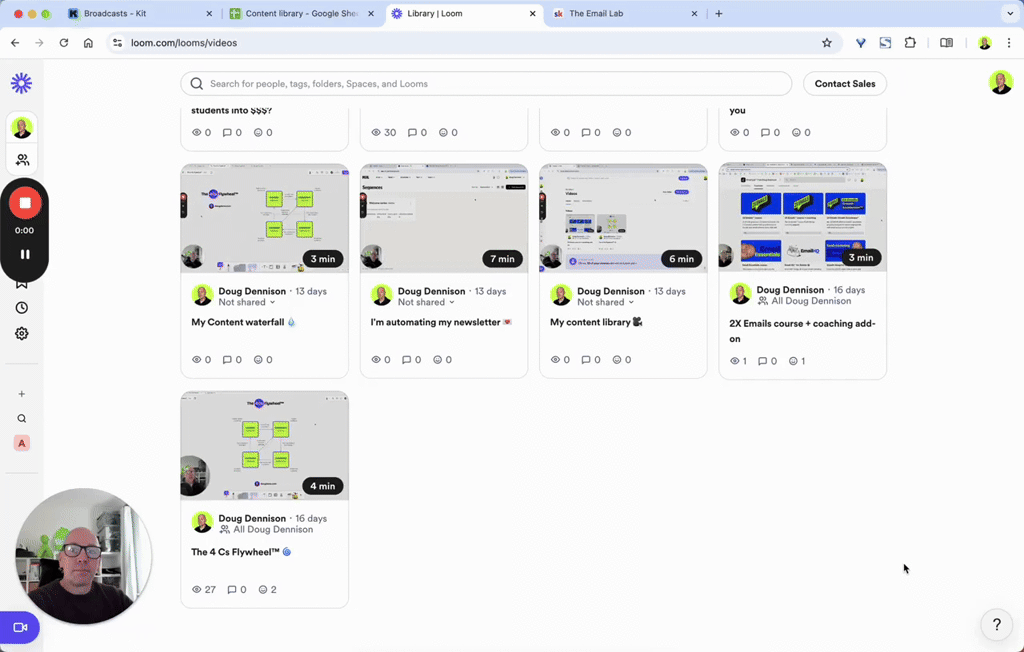Click 2X Emails course + coaching add-on title
1024x652 pixels.
(x=802, y=331)
